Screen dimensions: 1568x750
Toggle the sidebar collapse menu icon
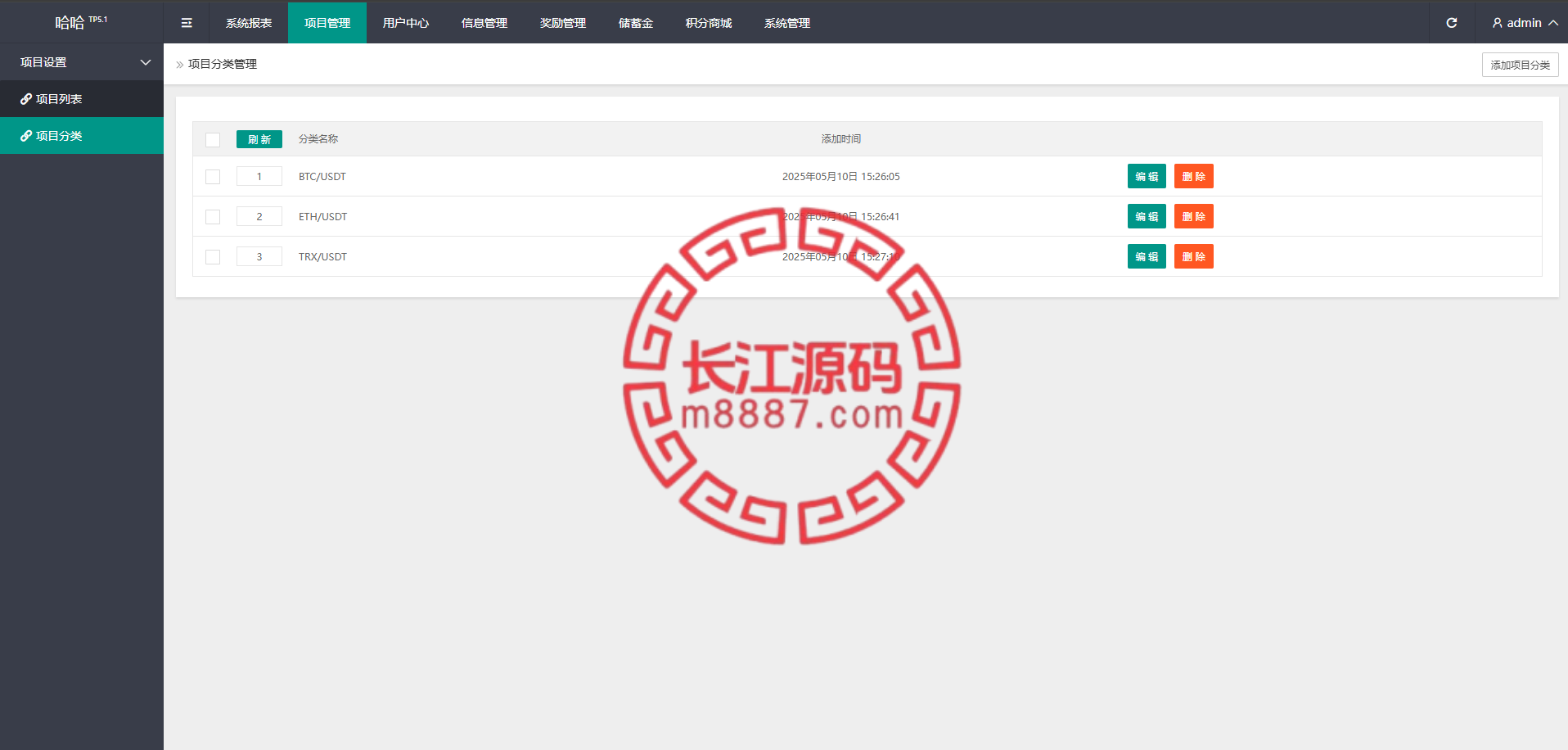pos(187,23)
